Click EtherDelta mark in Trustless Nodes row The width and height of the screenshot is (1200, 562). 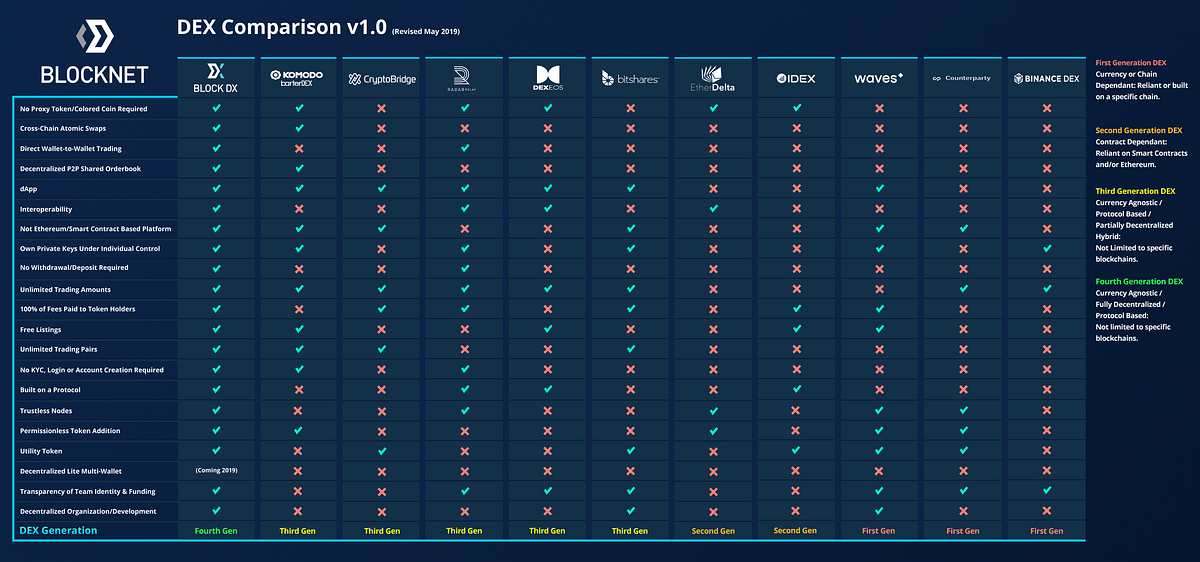click(713, 411)
